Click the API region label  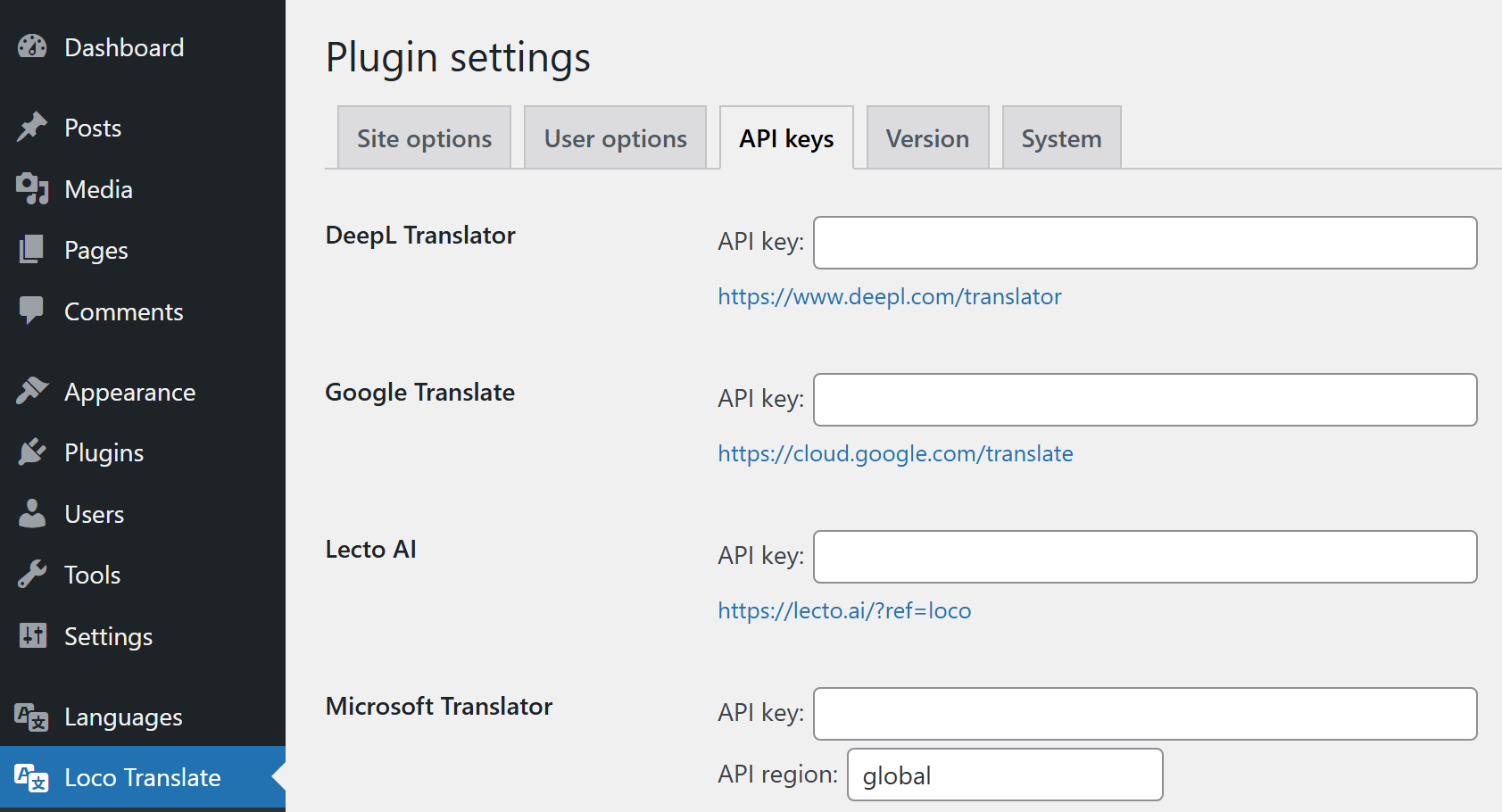(777, 774)
